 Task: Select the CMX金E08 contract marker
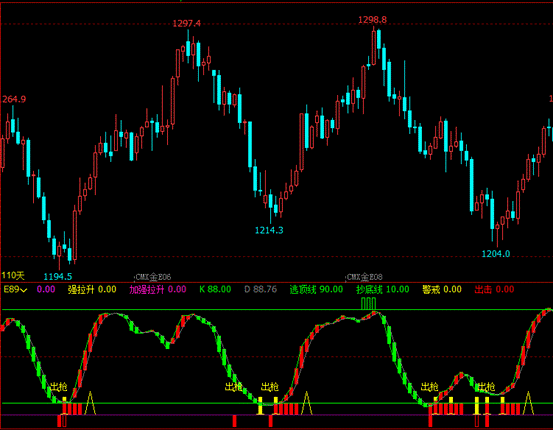[365, 277]
